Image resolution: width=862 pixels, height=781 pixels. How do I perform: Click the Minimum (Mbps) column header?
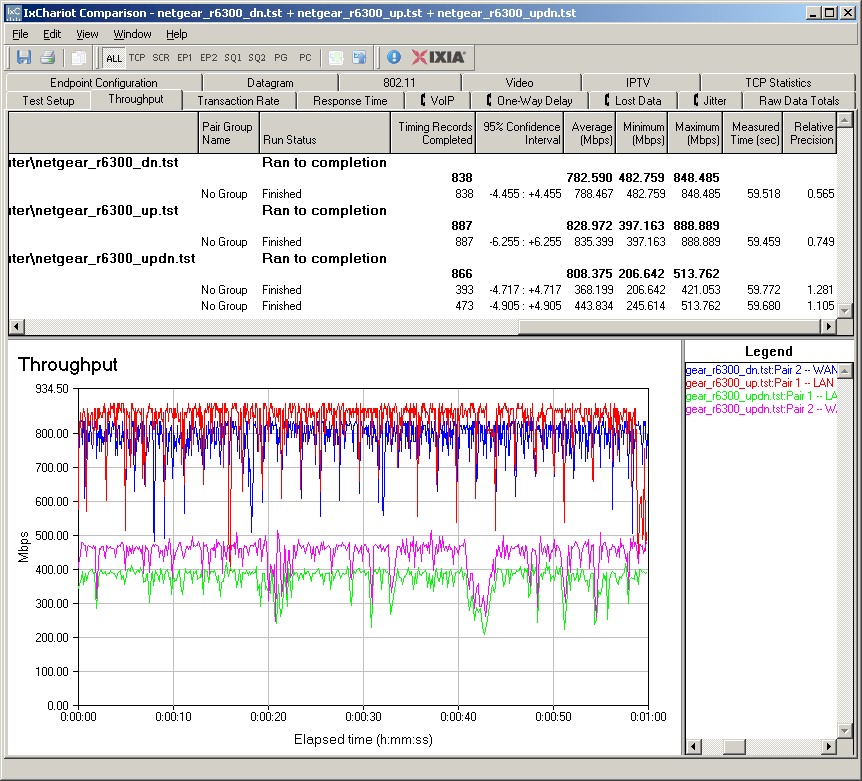click(642, 133)
